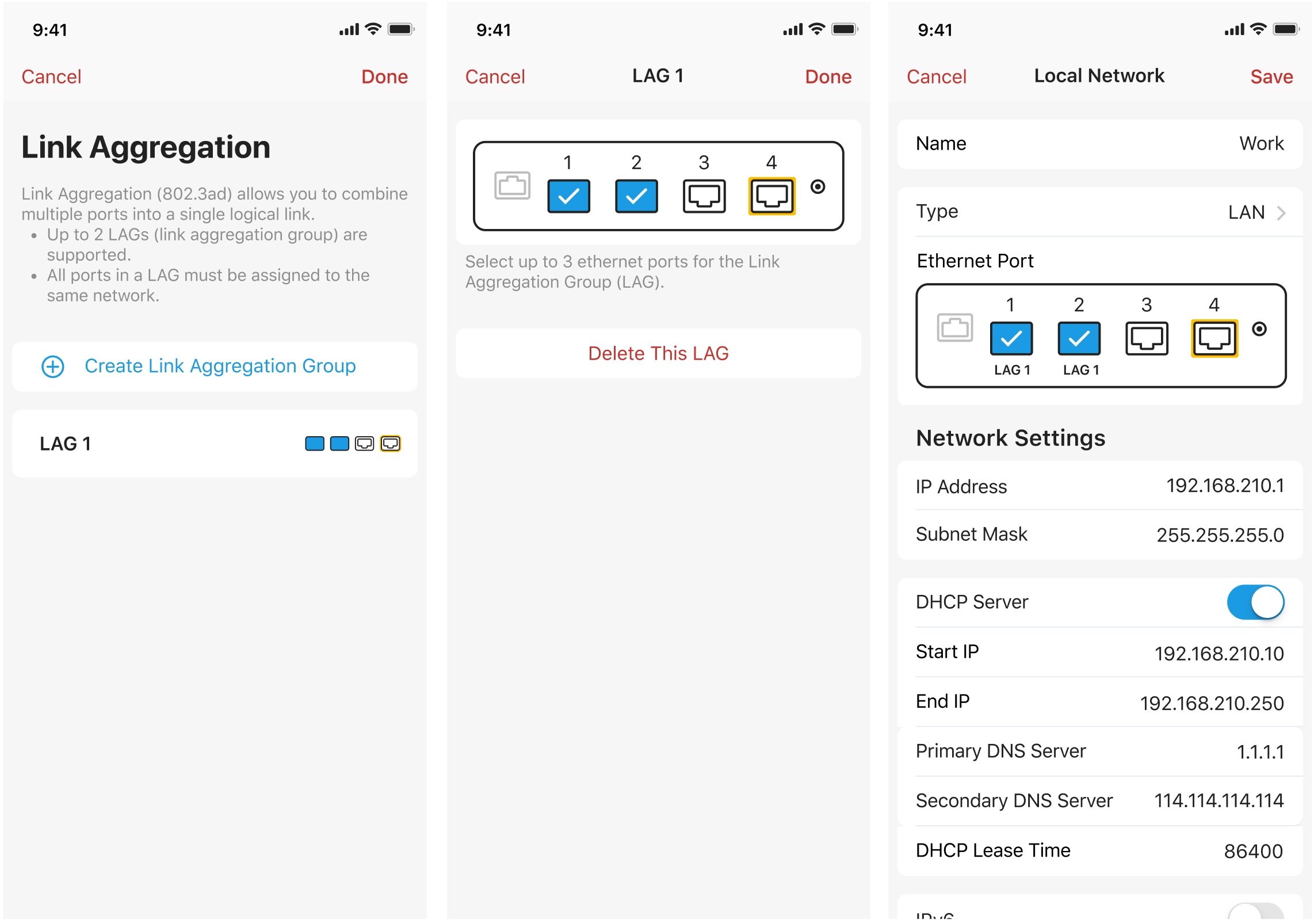
Task: Save the Local Network settings
Action: coord(1271,77)
